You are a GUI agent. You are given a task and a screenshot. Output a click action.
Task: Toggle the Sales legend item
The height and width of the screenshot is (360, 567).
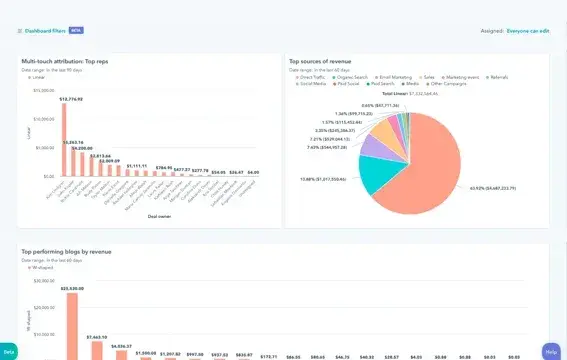(x=427, y=77)
